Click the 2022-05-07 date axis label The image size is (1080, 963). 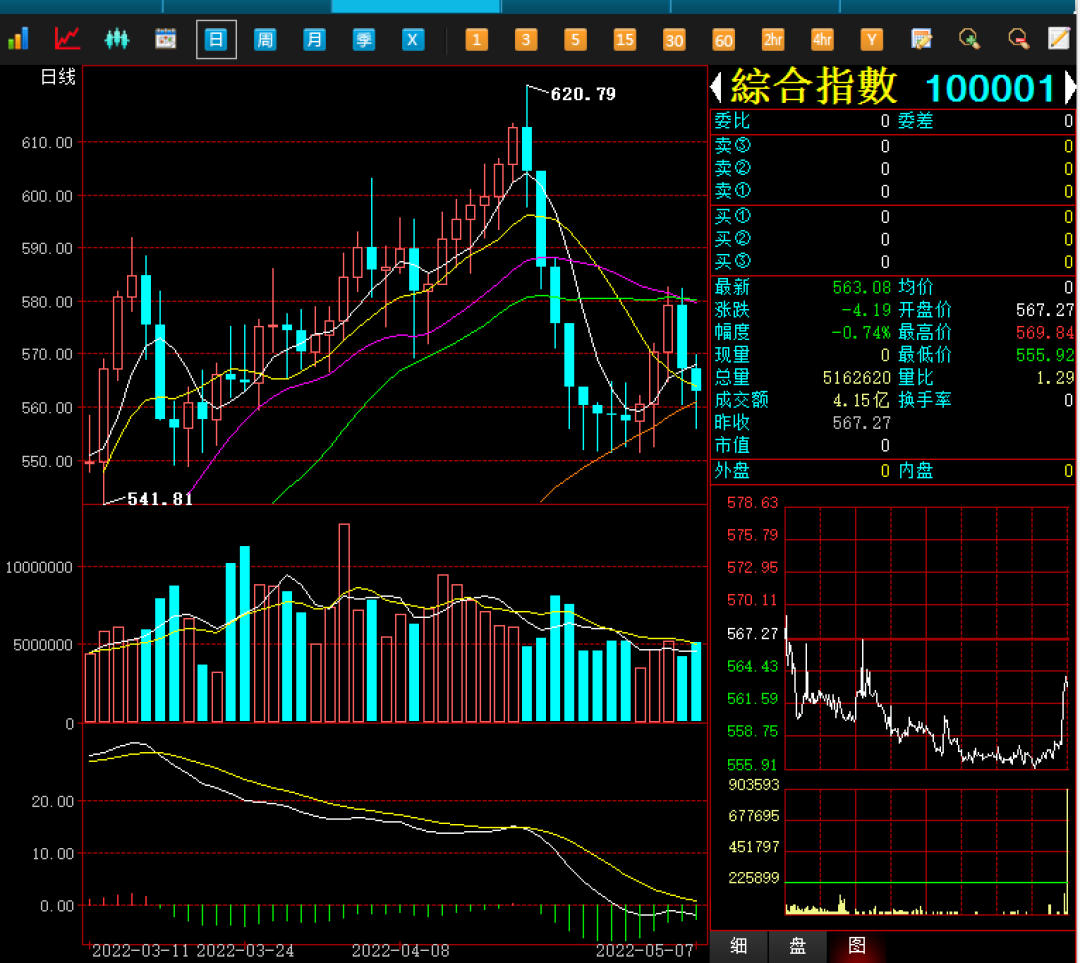(x=645, y=951)
